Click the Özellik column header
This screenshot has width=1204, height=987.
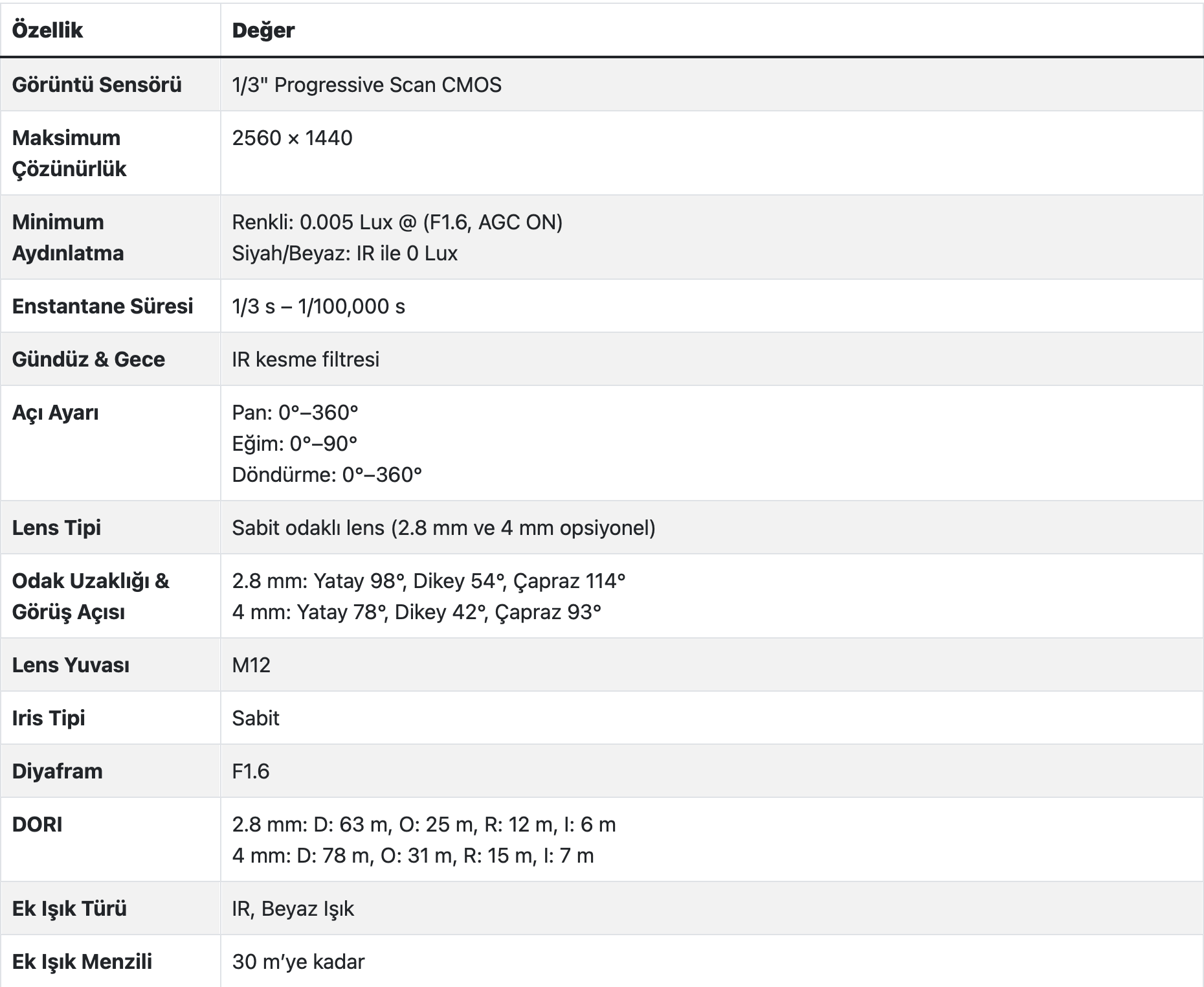pos(48,30)
